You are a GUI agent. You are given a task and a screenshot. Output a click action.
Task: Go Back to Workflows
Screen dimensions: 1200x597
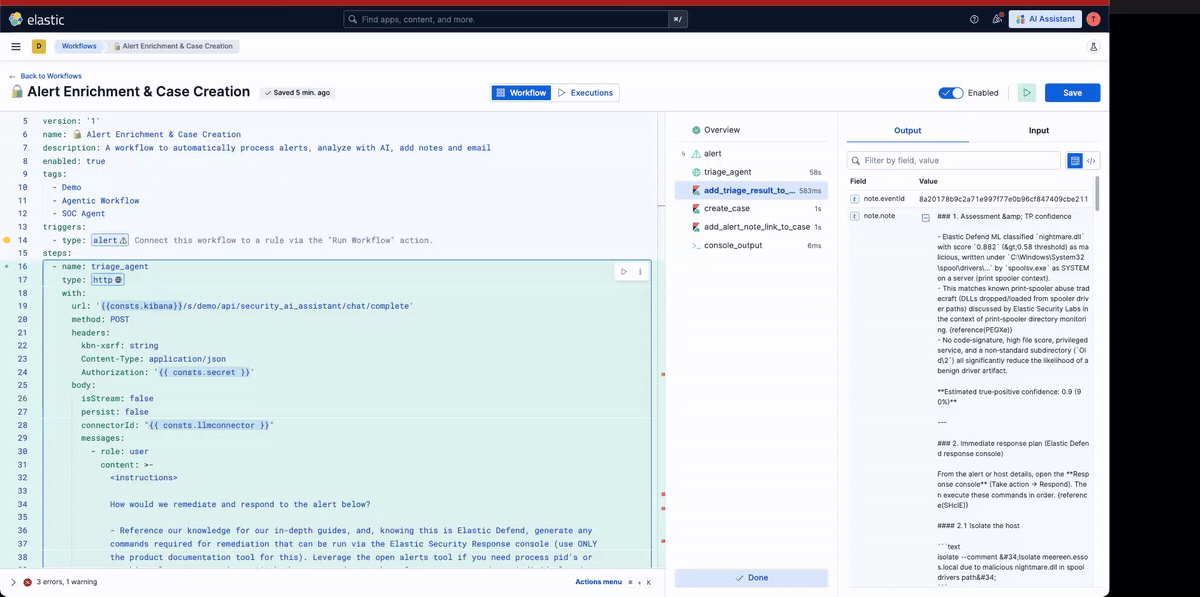point(46,76)
